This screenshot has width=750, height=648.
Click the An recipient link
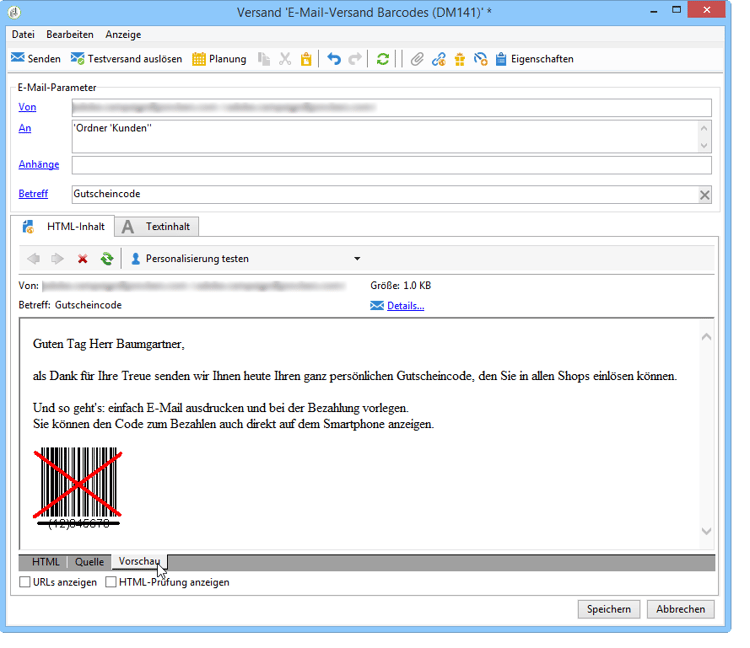click(x=25, y=128)
